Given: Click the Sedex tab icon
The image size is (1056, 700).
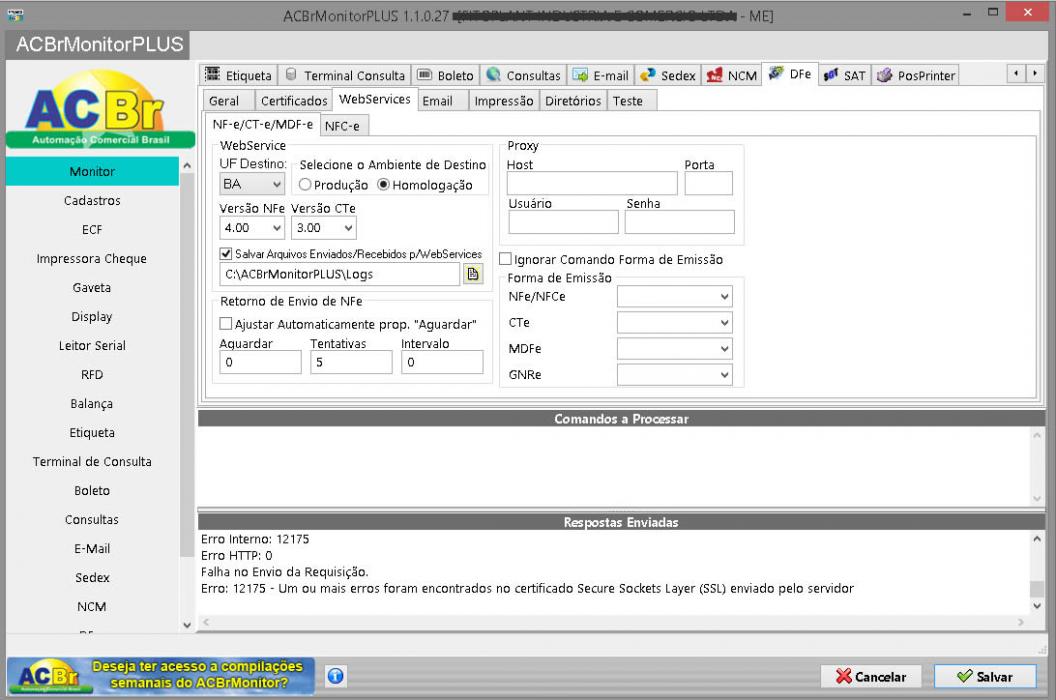Looking at the screenshot, I should (647, 74).
